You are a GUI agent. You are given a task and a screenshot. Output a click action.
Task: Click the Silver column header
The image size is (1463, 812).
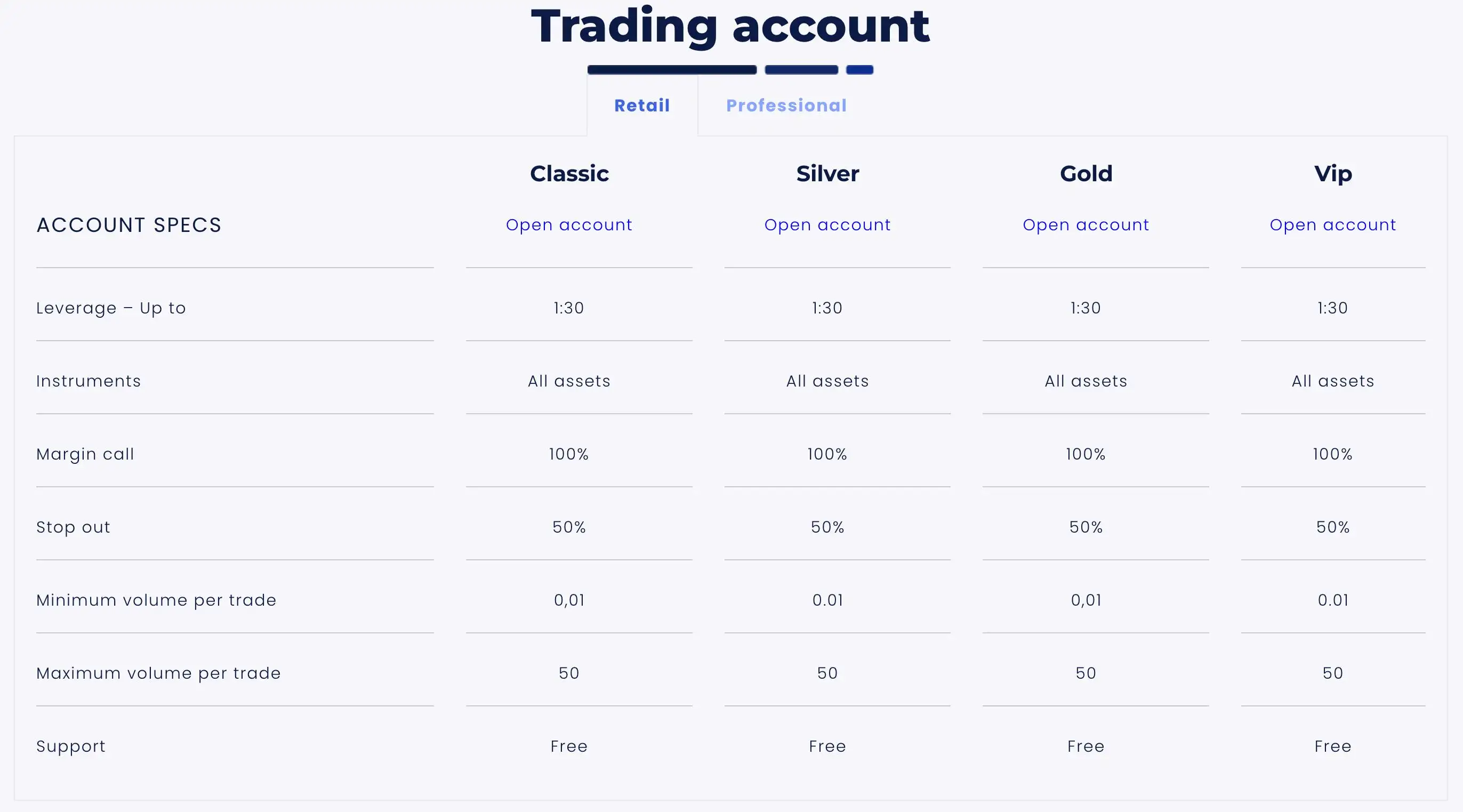827,174
